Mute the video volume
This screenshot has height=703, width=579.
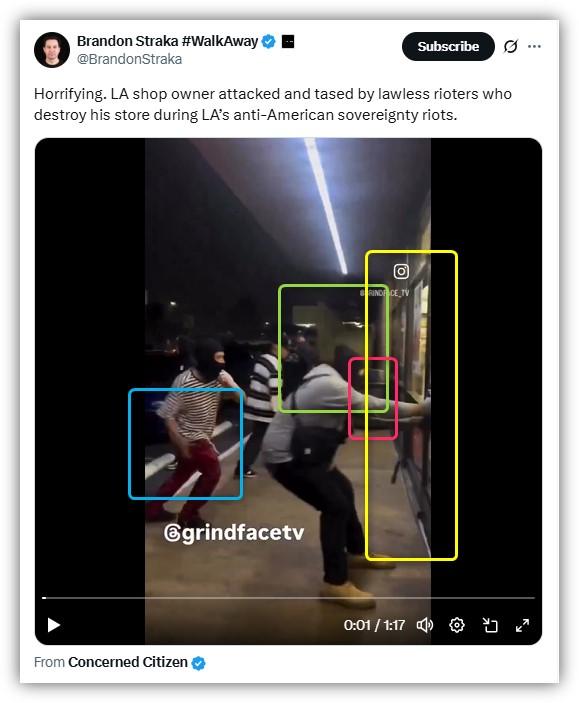point(425,625)
